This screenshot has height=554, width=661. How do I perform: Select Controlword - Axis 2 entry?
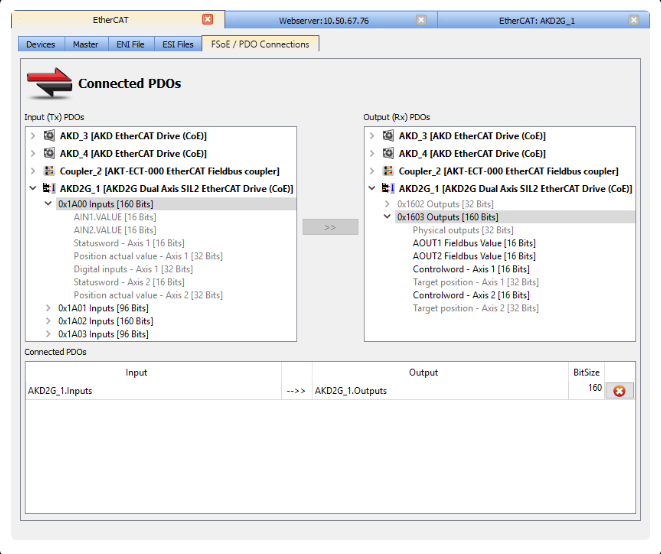click(471, 295)
